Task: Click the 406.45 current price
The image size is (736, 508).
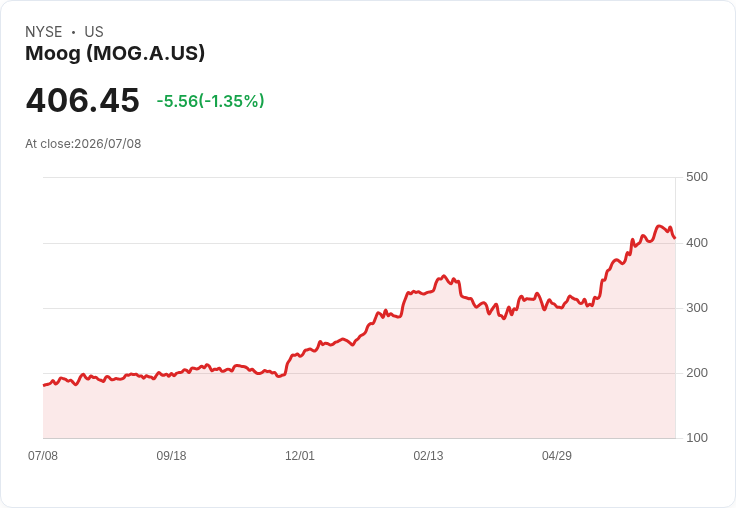Action: point(83,100)
